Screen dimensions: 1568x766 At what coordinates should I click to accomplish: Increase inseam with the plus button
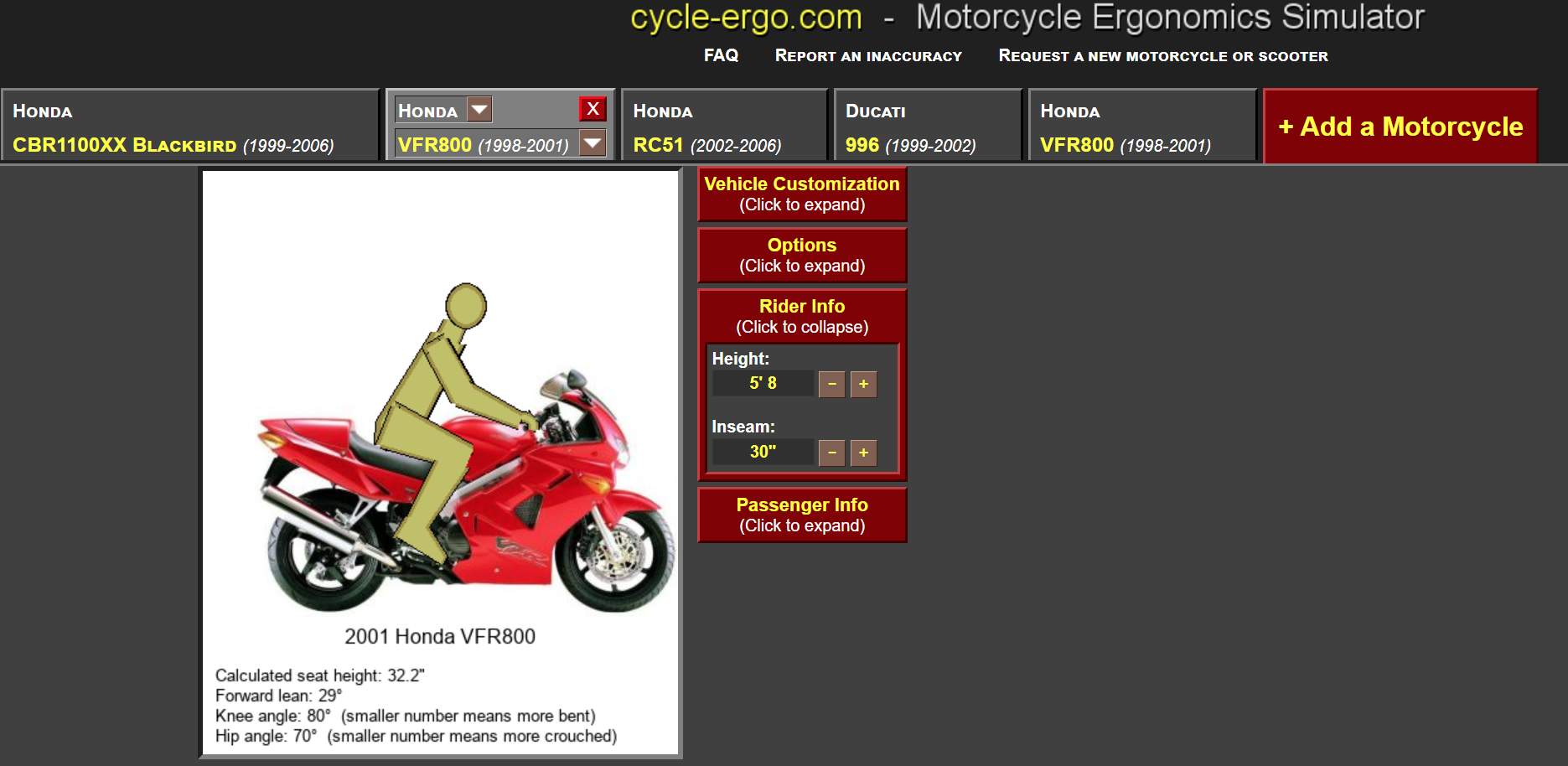pos(863,453)
